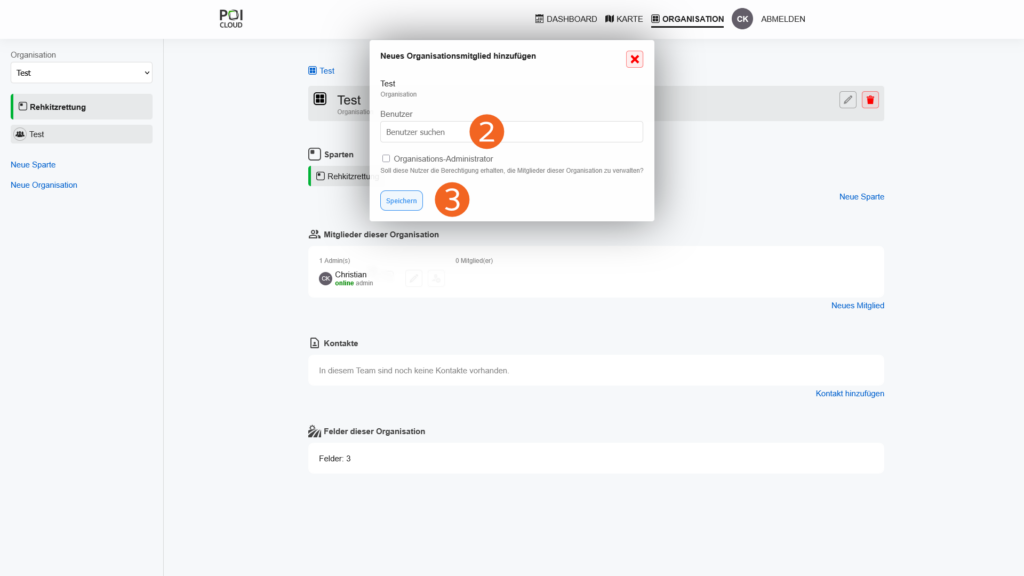Image resolution: width=1024 pixels, height=576 pixels.
Task: Go to the Karte menu item
Action: (624, 19)
